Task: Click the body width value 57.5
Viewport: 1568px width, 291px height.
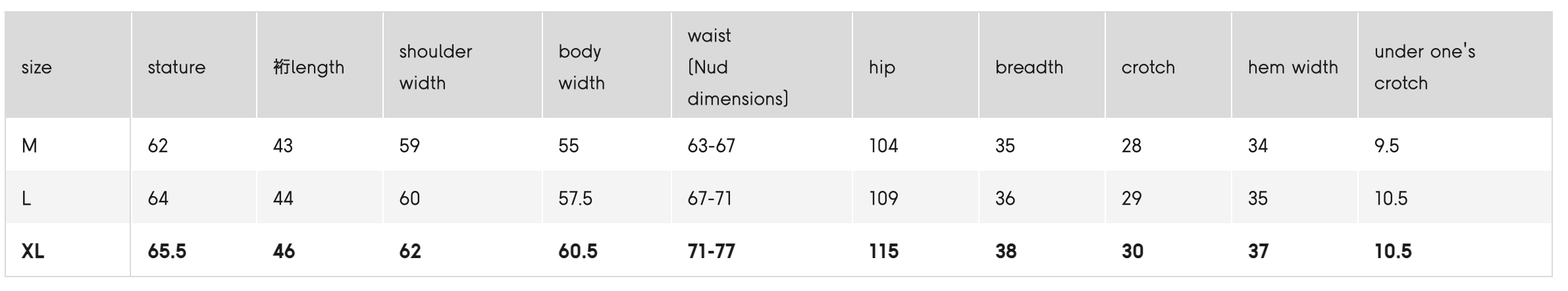Action: (x=575, y=198)
